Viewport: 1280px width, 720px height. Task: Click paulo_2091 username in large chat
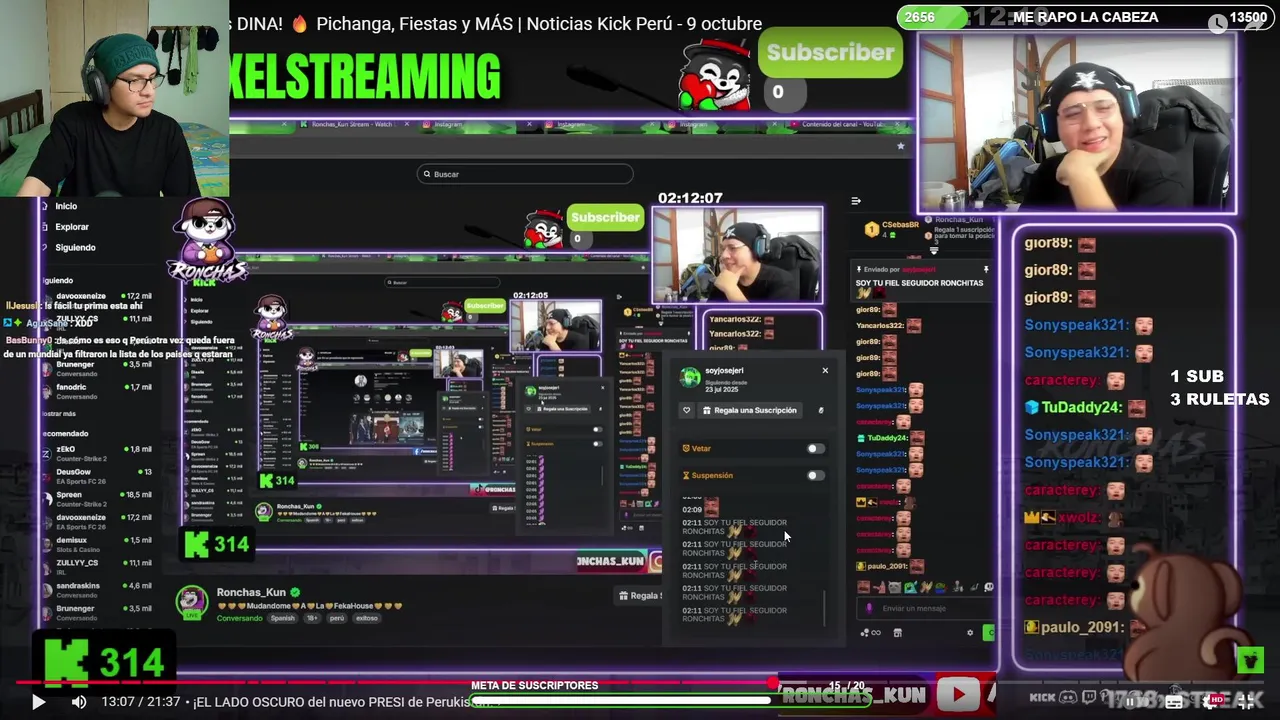point(1083,627)
